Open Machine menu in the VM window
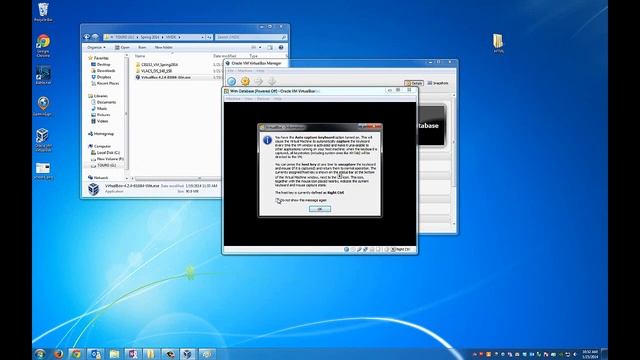This screenshot has width=640, height=360. coord(233,99)
